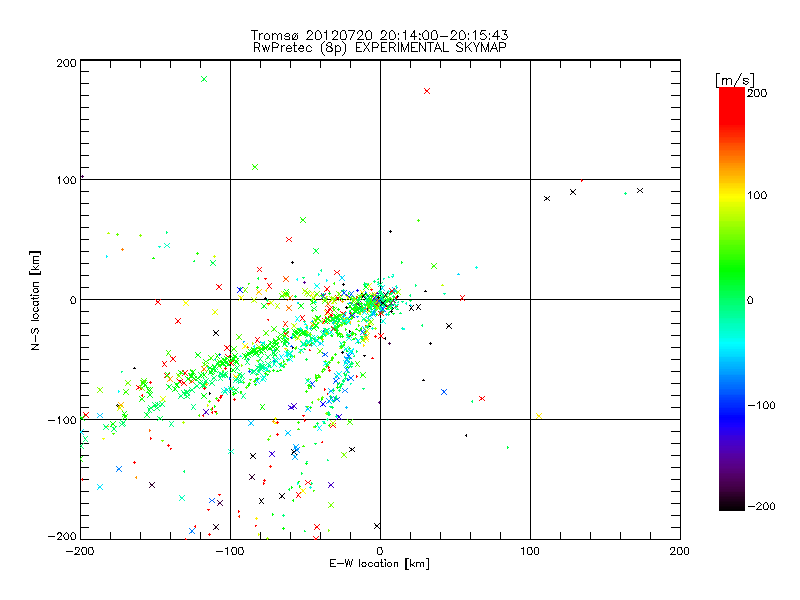Pick the yellow band of the colorbar
Screen dimensions: 800x600
point(732,195)
